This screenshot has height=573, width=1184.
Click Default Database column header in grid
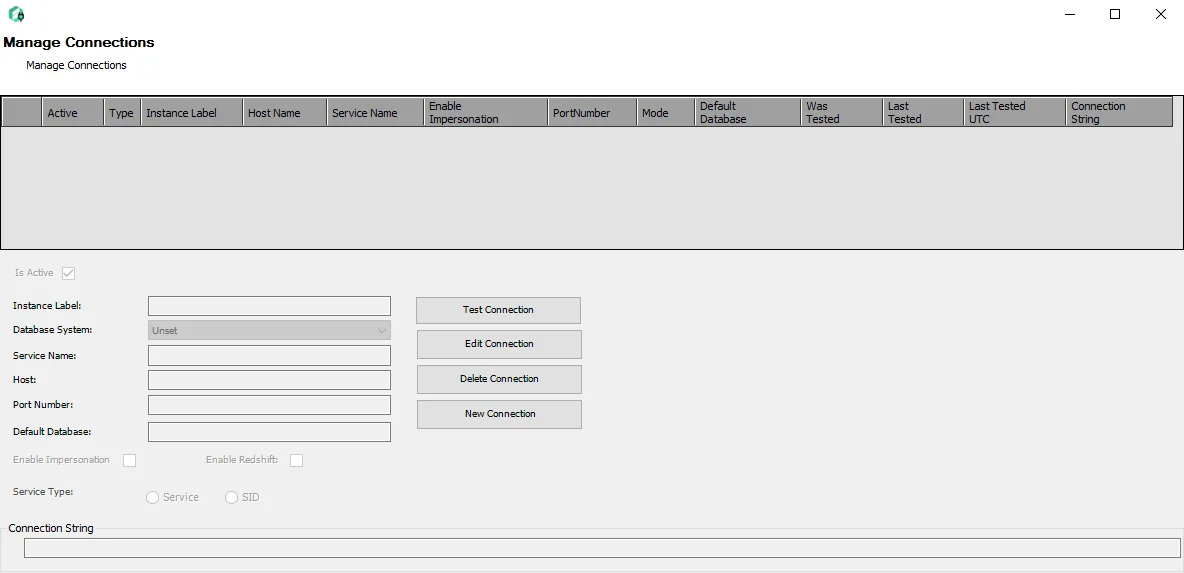[748, 112]
